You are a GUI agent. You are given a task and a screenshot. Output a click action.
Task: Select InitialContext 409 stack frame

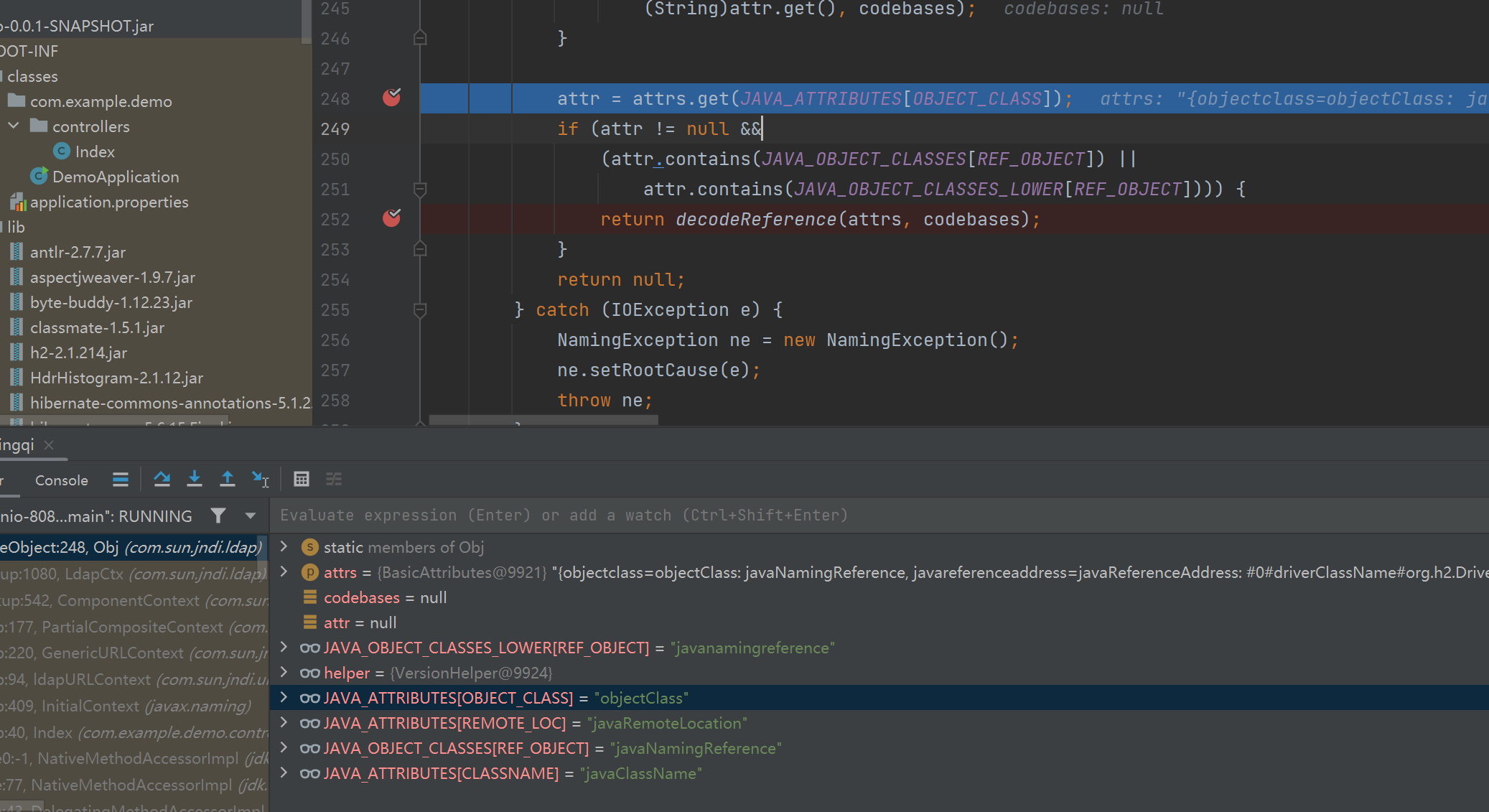[134, 706]
